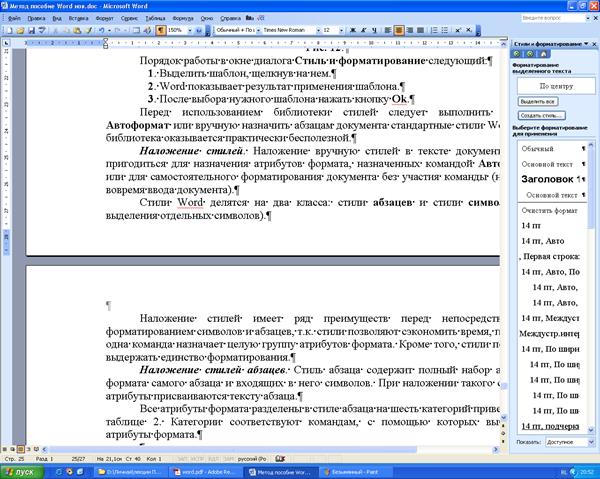
Task: Click the task pane home icon
Action: (543, 54)
